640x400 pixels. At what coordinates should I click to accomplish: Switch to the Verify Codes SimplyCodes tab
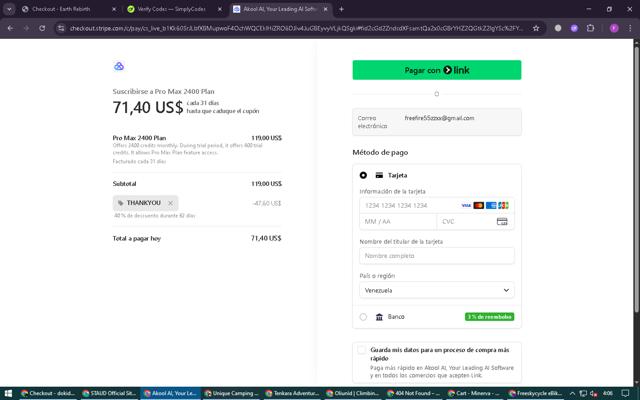click(x=171, y=9)
